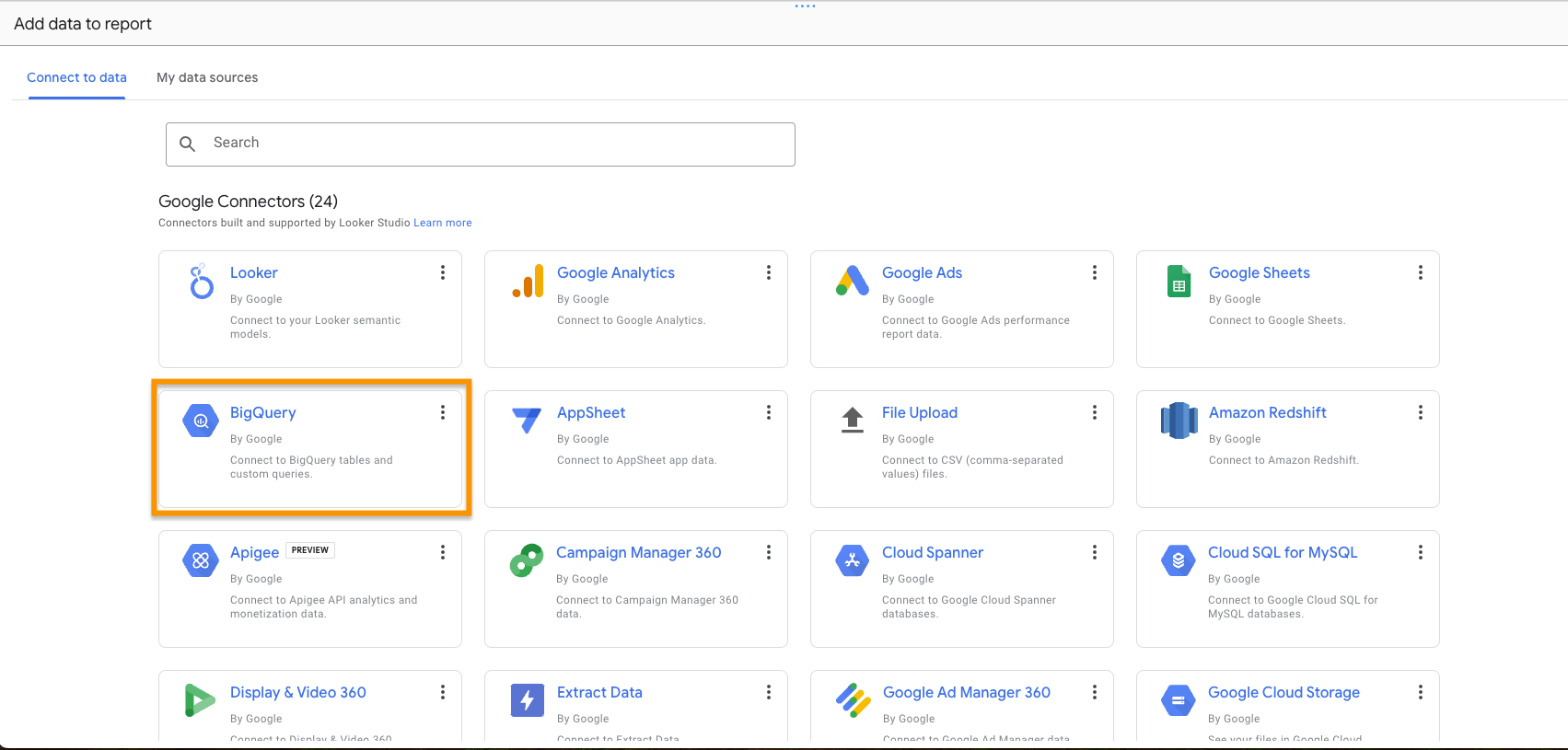Choose the Apigee connector title
This screenshot has width=1568, height=750.
pyautogui.click(x=254, y=552)
